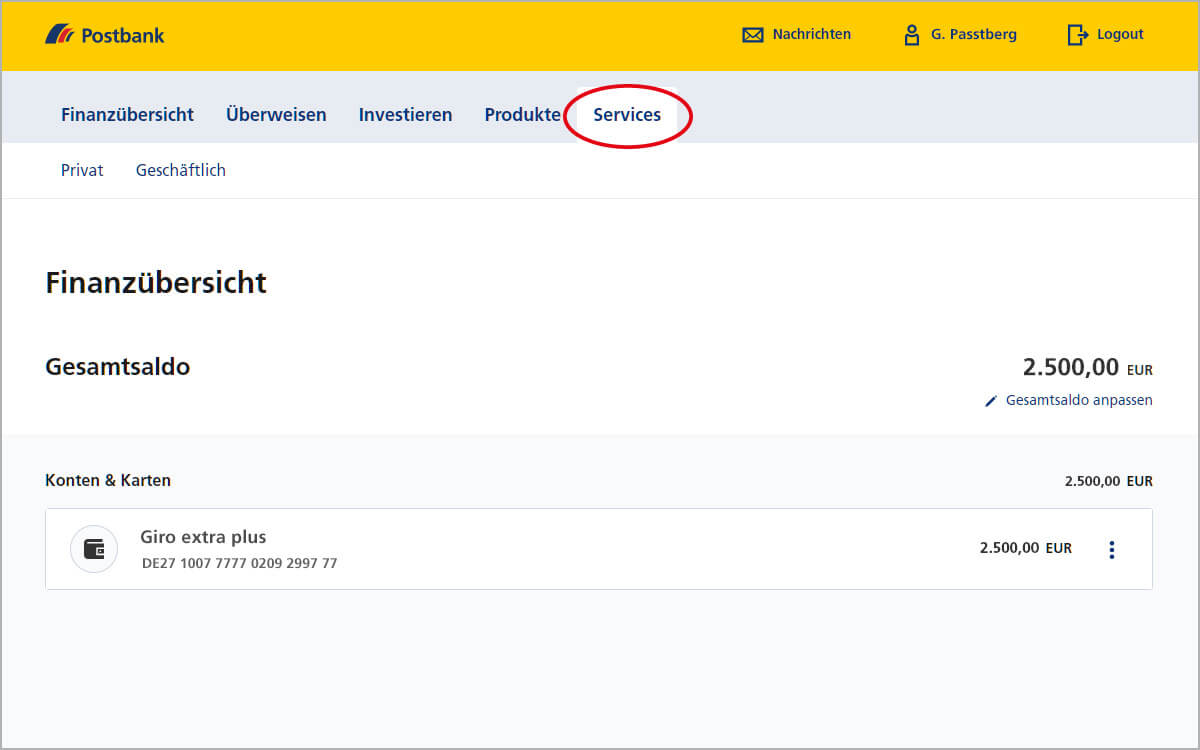Click the Gesamtsaldo label
The height and width of the screenshot is (750, 1200).
click(117, 367)
